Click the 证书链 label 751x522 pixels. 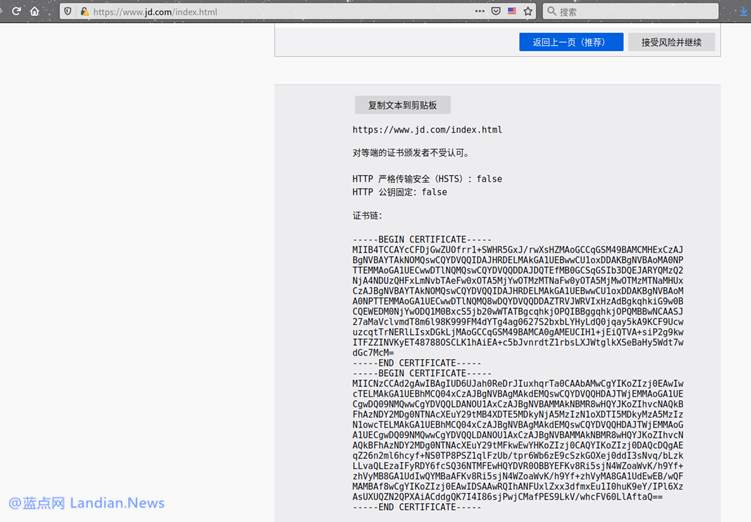tap(367, 216)
